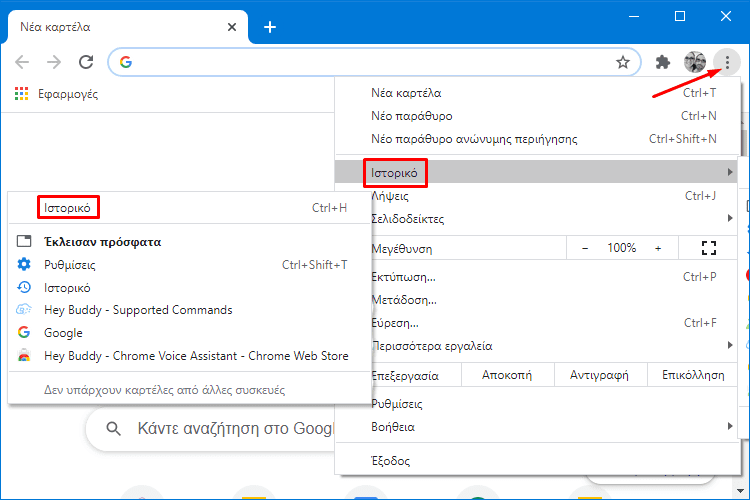Click the Αντιγραφή button

[599, 375]
